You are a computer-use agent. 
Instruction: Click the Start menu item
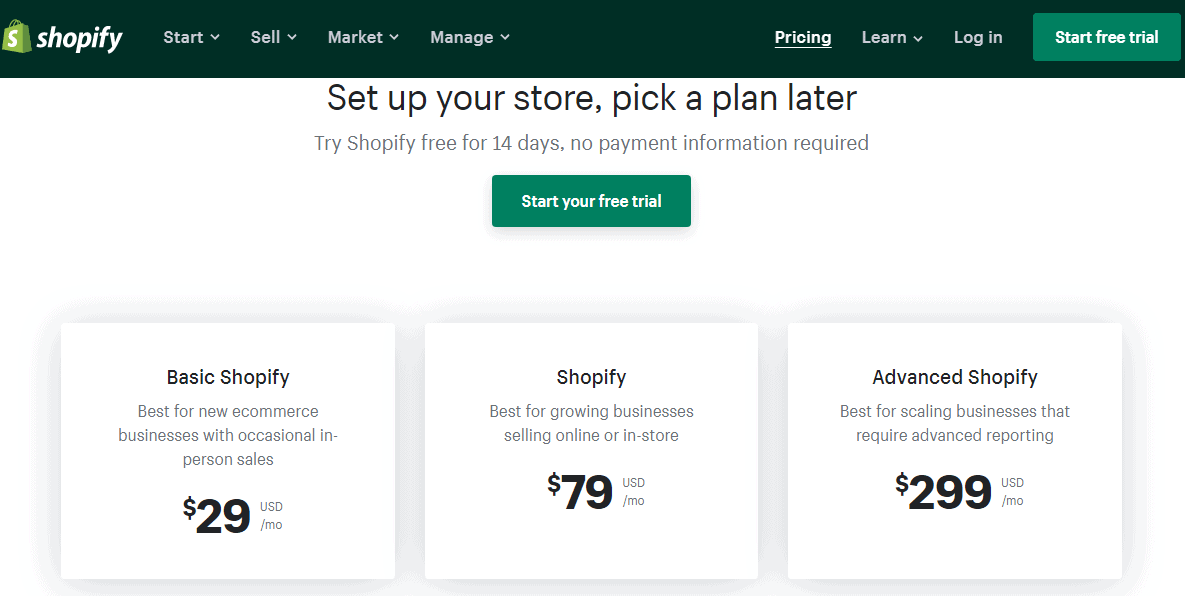point(183,37)
